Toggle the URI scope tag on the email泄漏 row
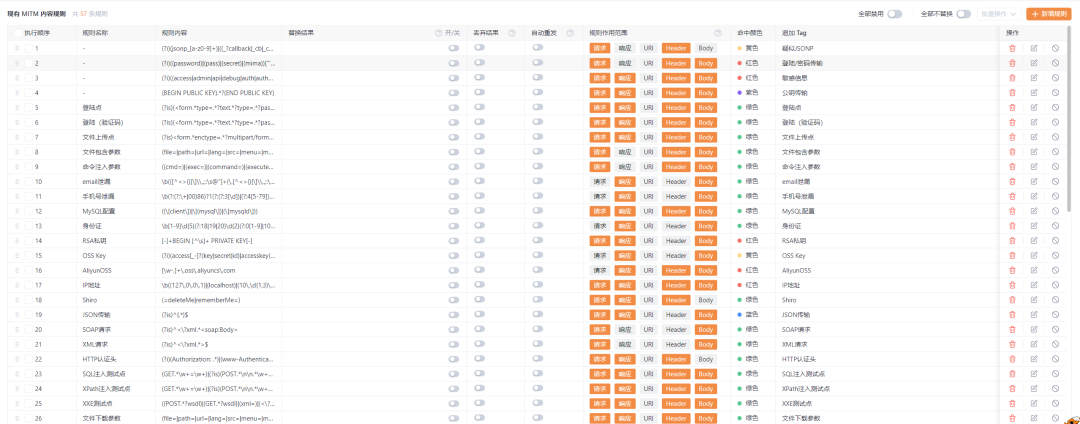The width and height of the screenshot is (1080, 424). pos(648,182)
